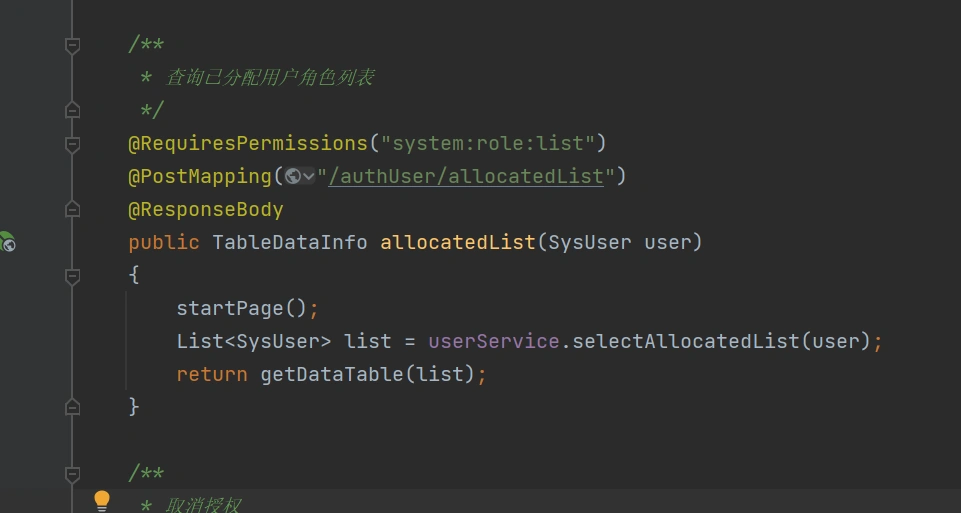Viewport: 961px width, 513px height.
Task: Click the globe icon inside @PostMapping
Action: tap(292, 176)
